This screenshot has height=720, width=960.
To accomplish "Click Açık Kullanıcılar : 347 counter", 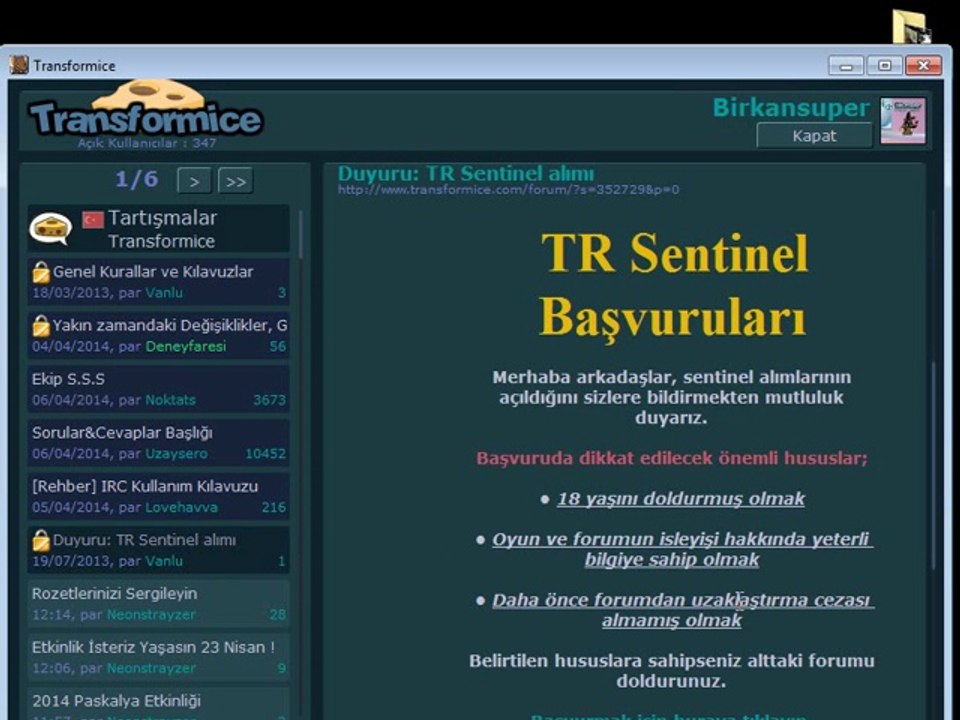I will tap(147, 143).
